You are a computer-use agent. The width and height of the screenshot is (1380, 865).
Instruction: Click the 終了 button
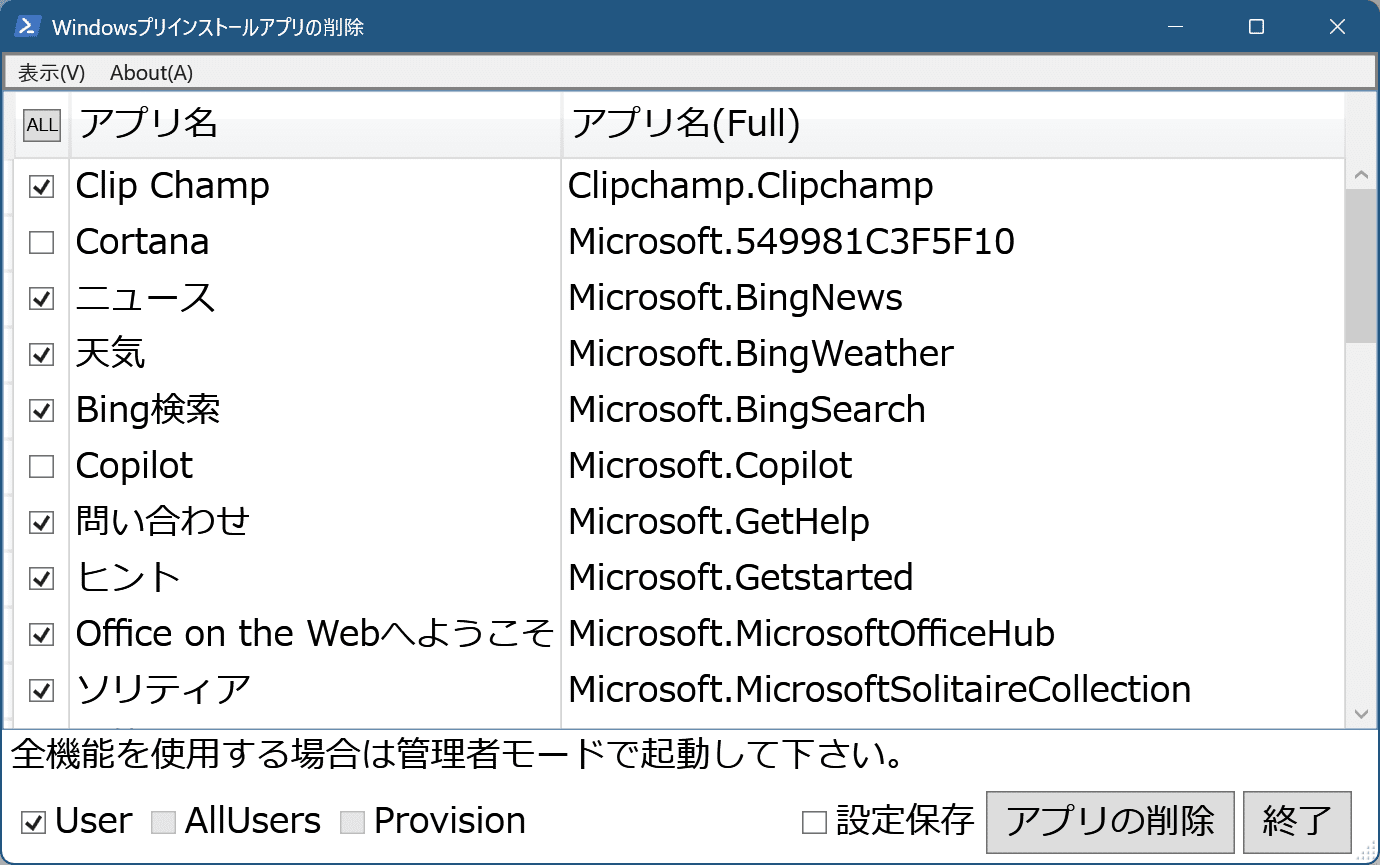(1297, 822)
